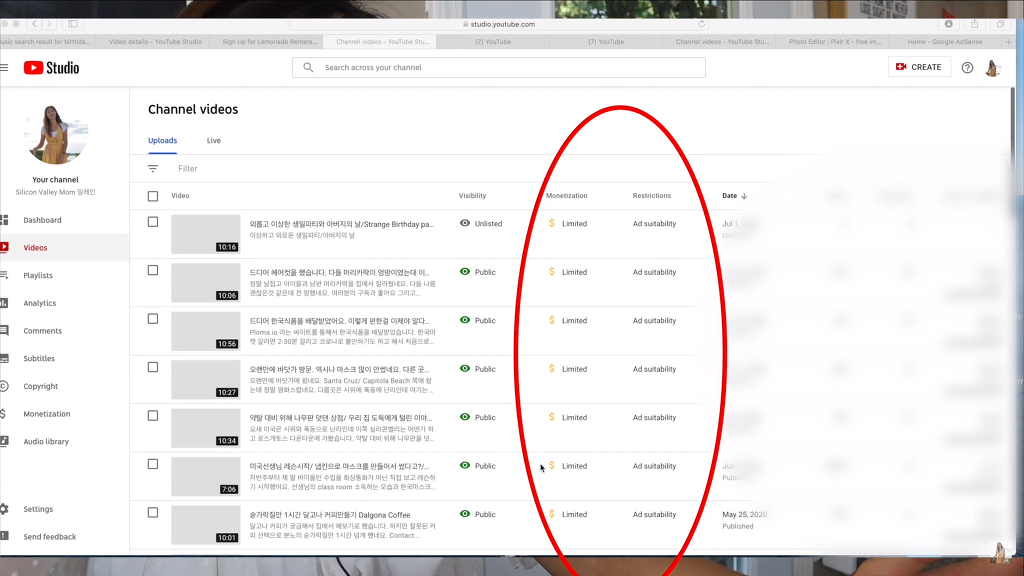Image resolution: width=1024 pixels, height=576 pixels.
Task: Open the Video details browser tab
Action: click(155, 42)
